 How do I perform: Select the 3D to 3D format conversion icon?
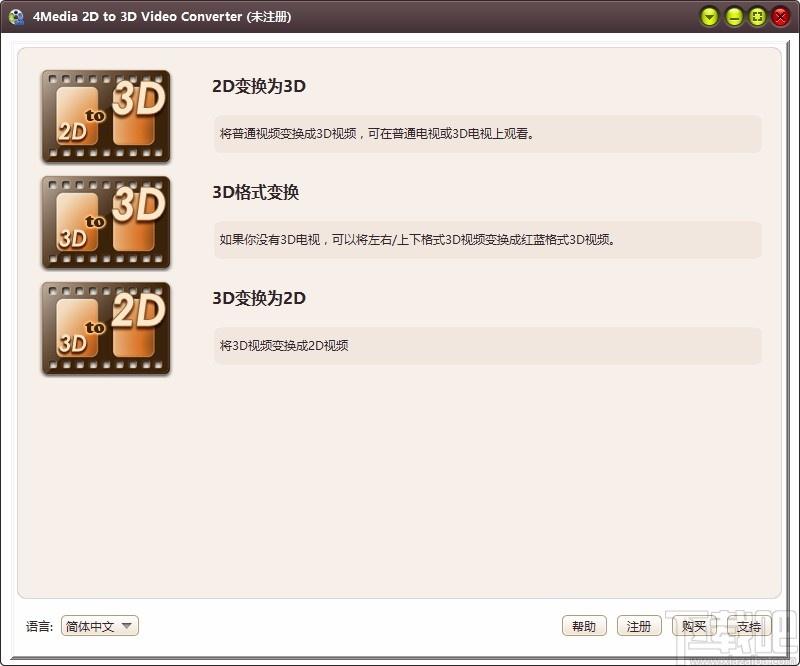pos(106,223)
